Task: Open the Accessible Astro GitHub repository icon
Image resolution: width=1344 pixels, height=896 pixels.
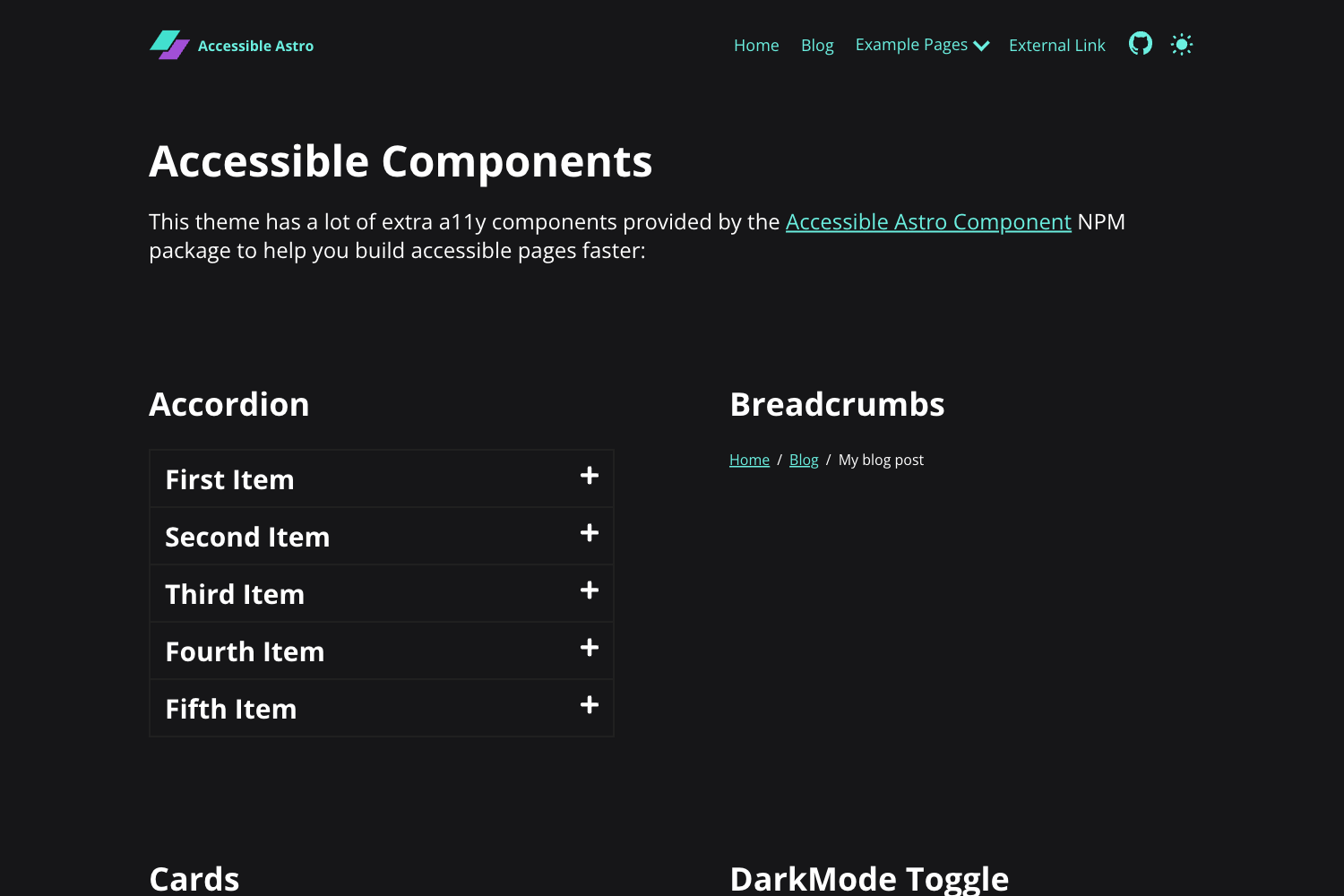Action: pos(1140,43)
